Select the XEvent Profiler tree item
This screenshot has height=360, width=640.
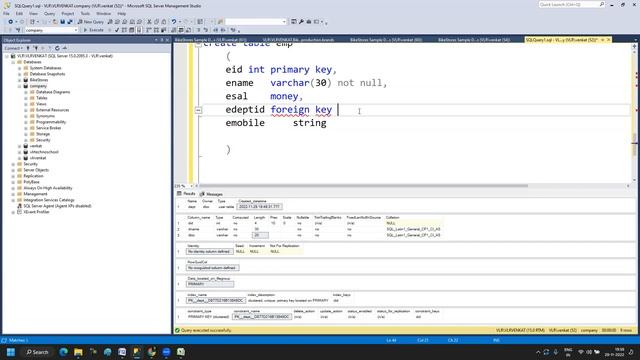[x=36, y=212]
